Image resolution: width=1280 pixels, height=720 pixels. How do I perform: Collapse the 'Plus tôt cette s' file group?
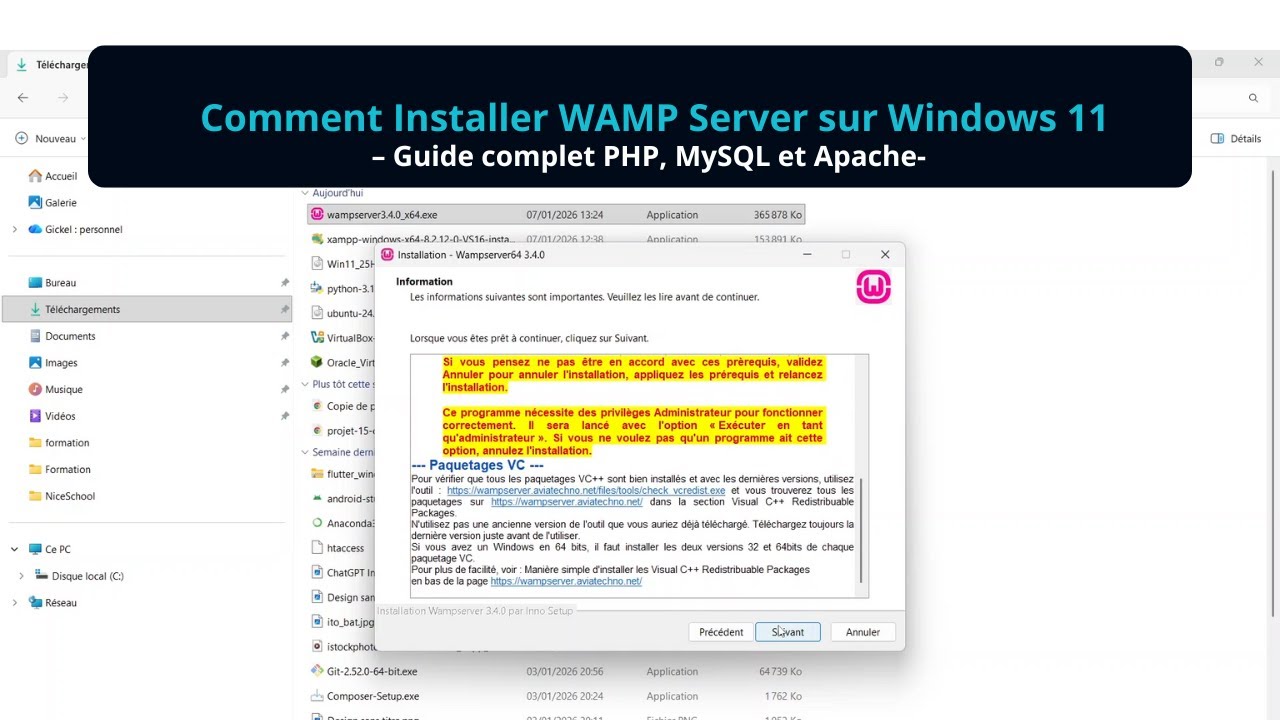[306, 384]
